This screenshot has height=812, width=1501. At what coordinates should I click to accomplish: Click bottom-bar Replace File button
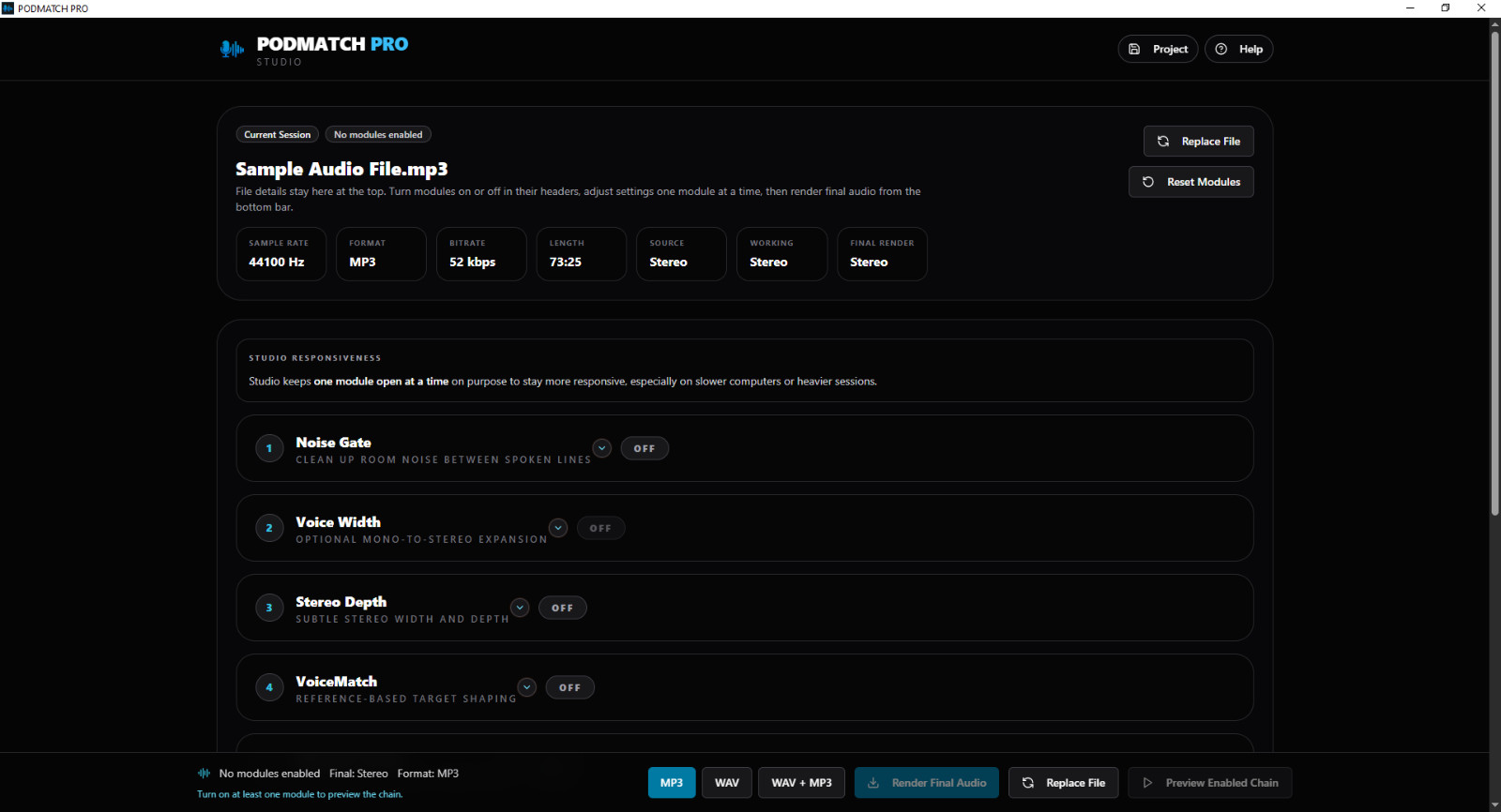point(1064,783)
